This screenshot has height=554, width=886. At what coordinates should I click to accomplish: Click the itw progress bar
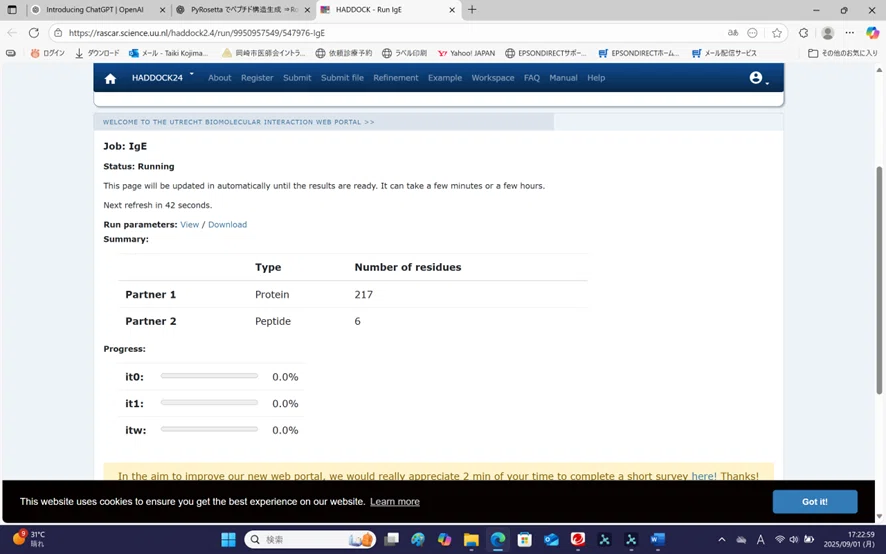point(209,429)
